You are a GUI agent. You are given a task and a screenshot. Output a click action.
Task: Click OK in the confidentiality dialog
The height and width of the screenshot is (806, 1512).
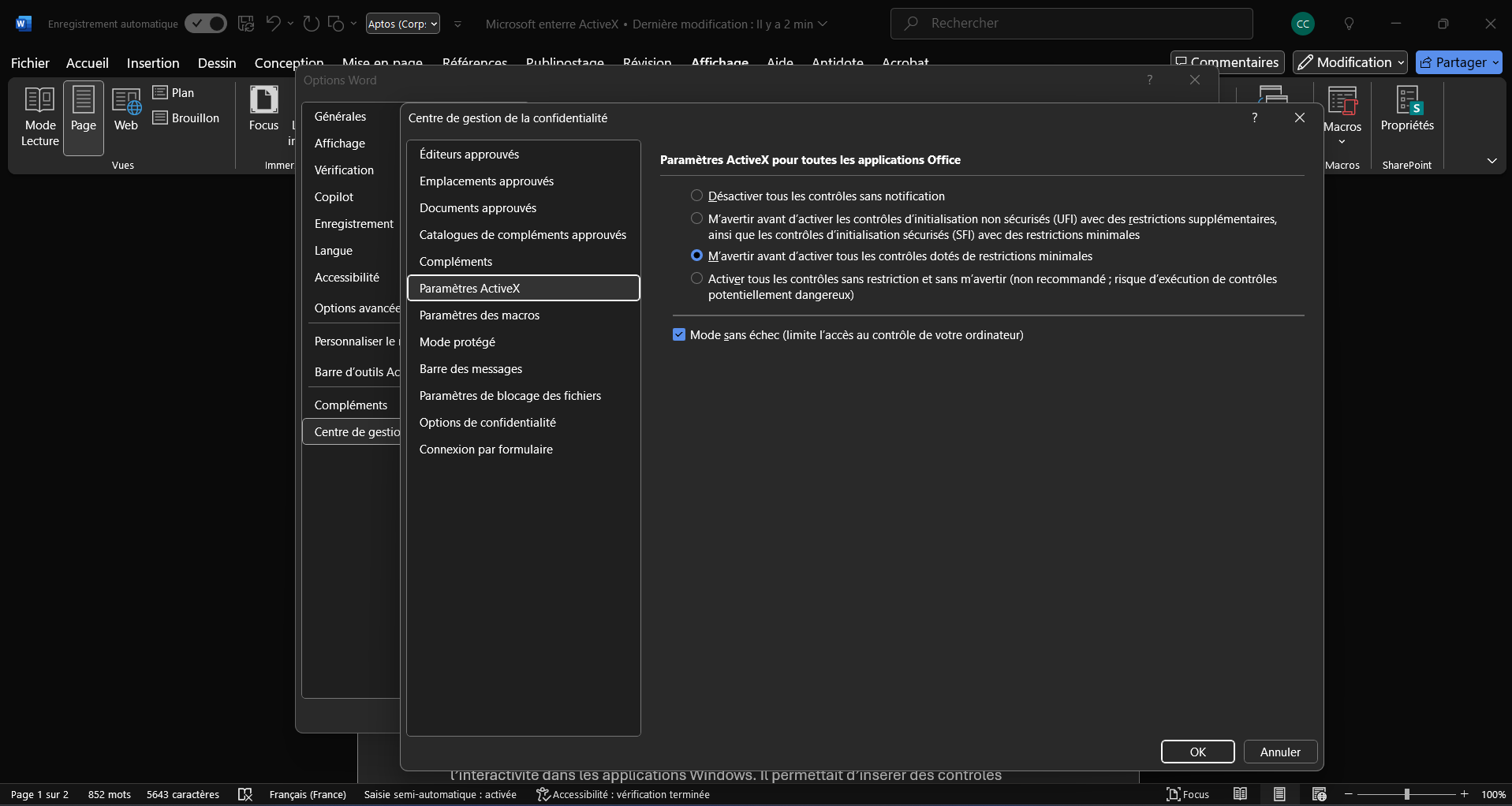point(1197,752)
